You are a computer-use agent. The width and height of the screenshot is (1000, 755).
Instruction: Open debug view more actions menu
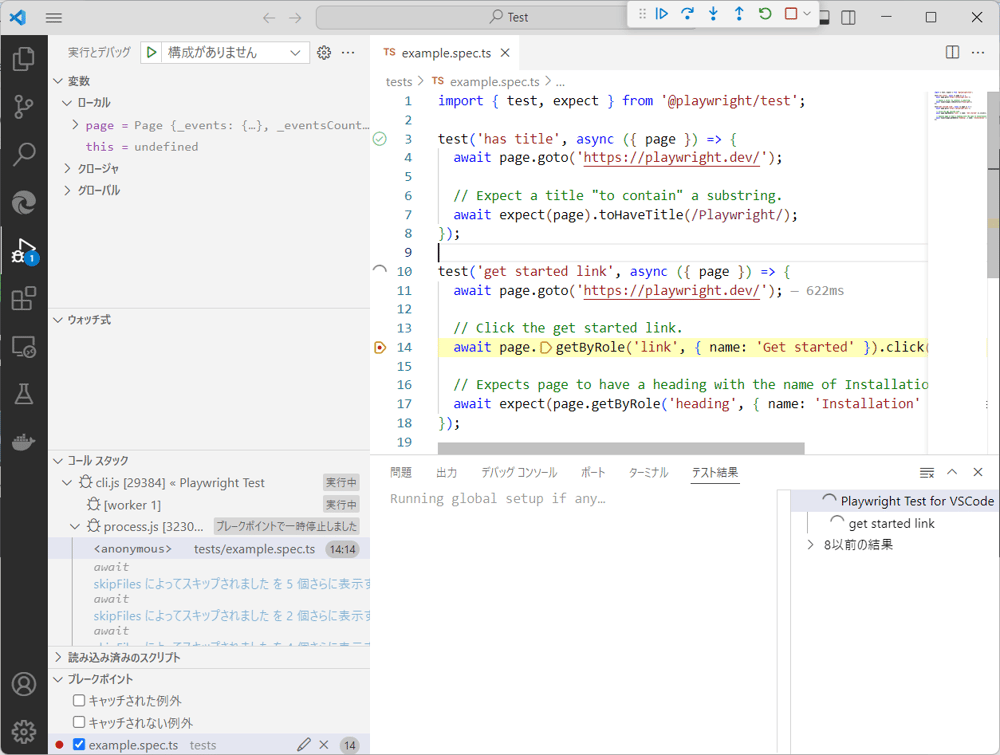(x=348, y=52)
